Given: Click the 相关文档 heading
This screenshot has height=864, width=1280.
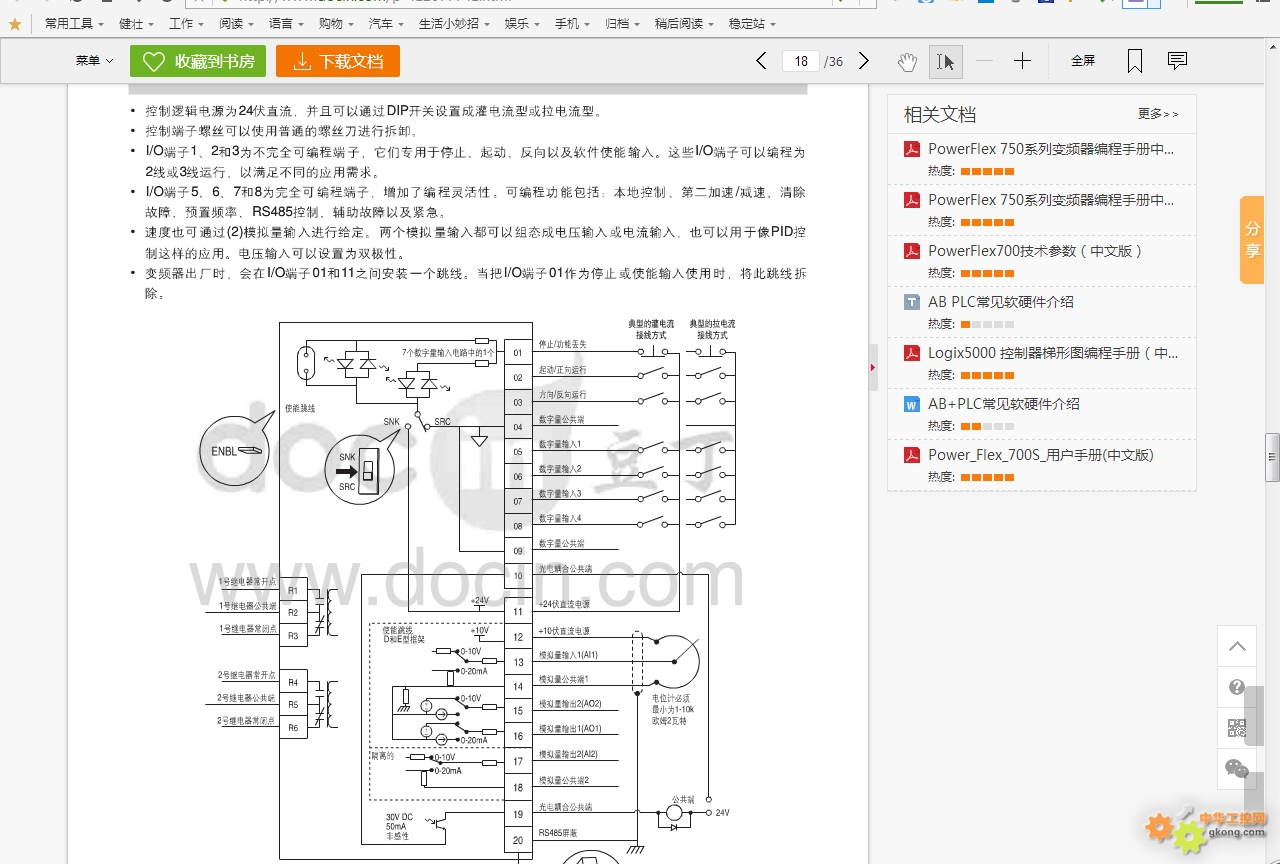Looking at the screenshot, I should (940, 114).
